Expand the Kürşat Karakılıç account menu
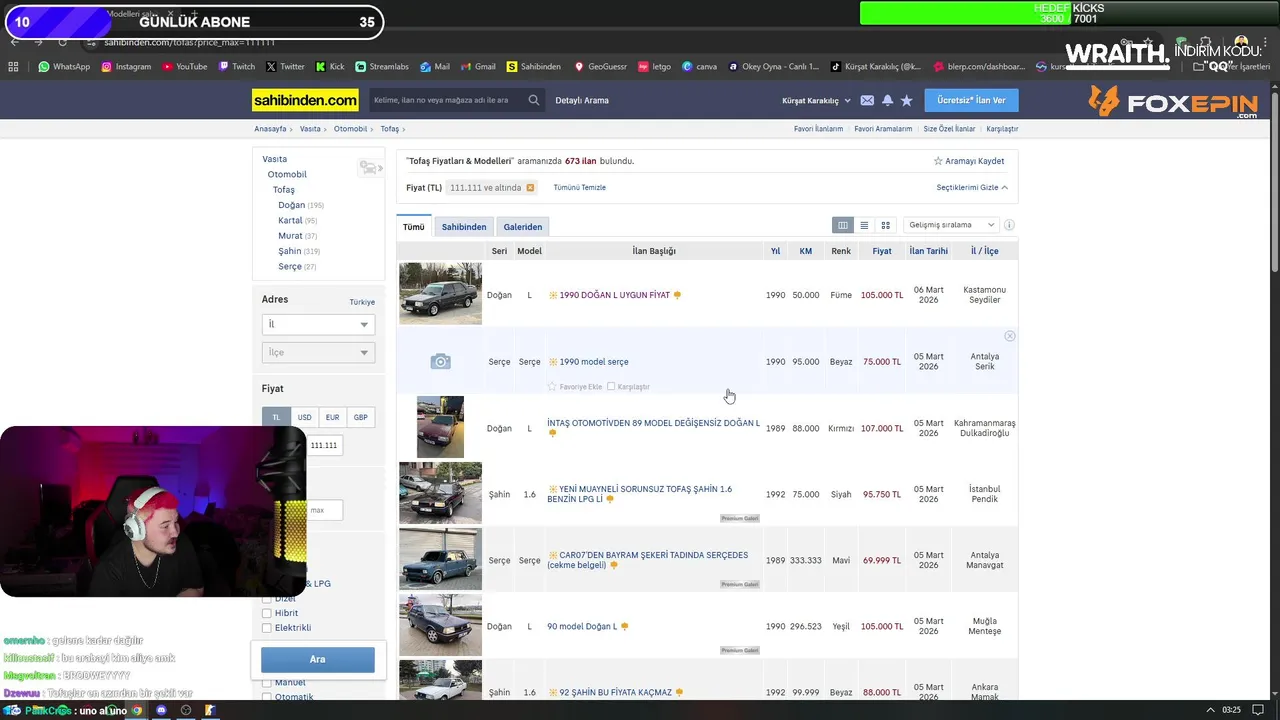This screenshot has height=720, width=1280. pyautogui.click(x=816, y=100)
